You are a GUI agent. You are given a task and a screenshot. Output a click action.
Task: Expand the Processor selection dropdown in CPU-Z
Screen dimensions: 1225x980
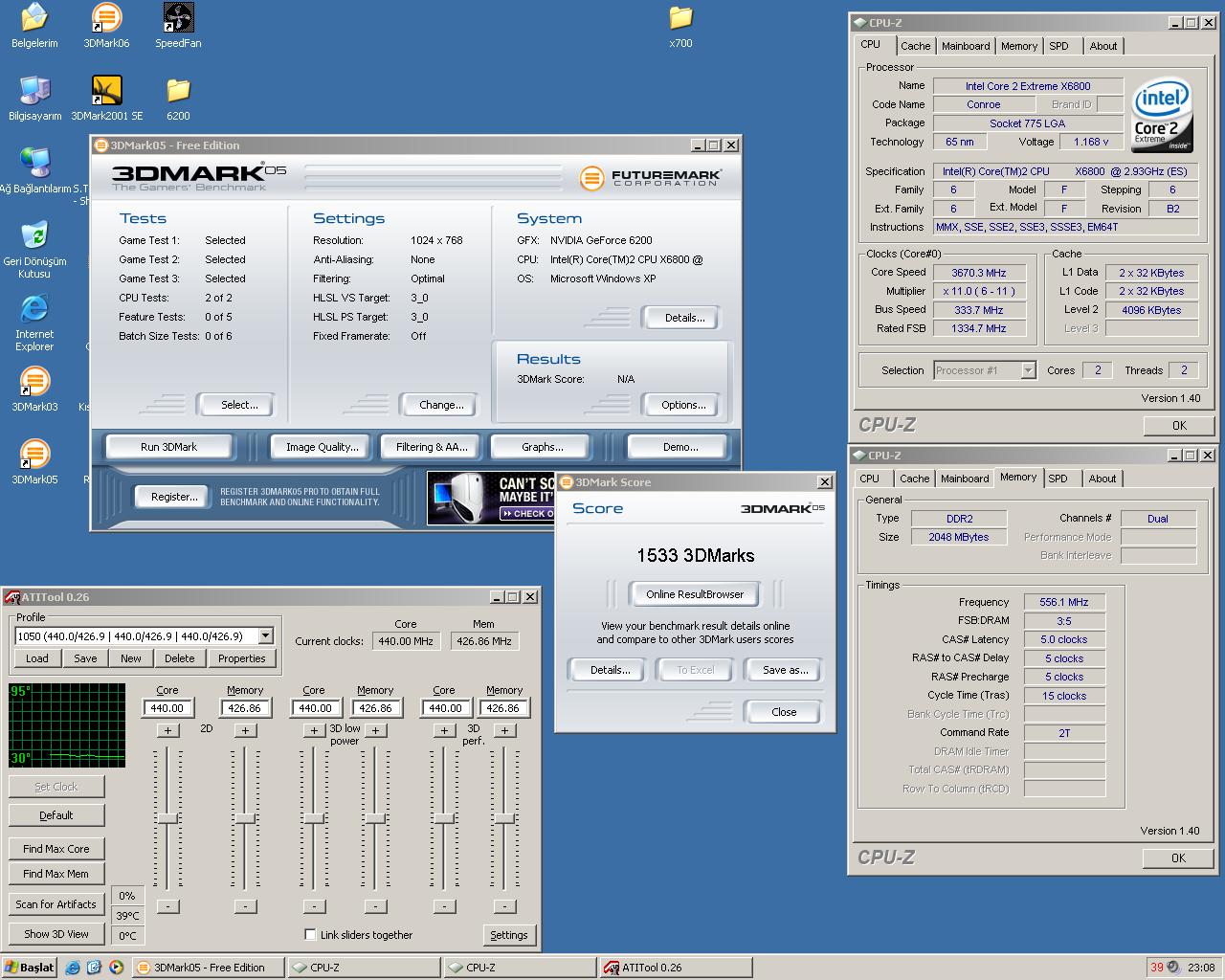pyautogui.click(x=1028, y=370)
